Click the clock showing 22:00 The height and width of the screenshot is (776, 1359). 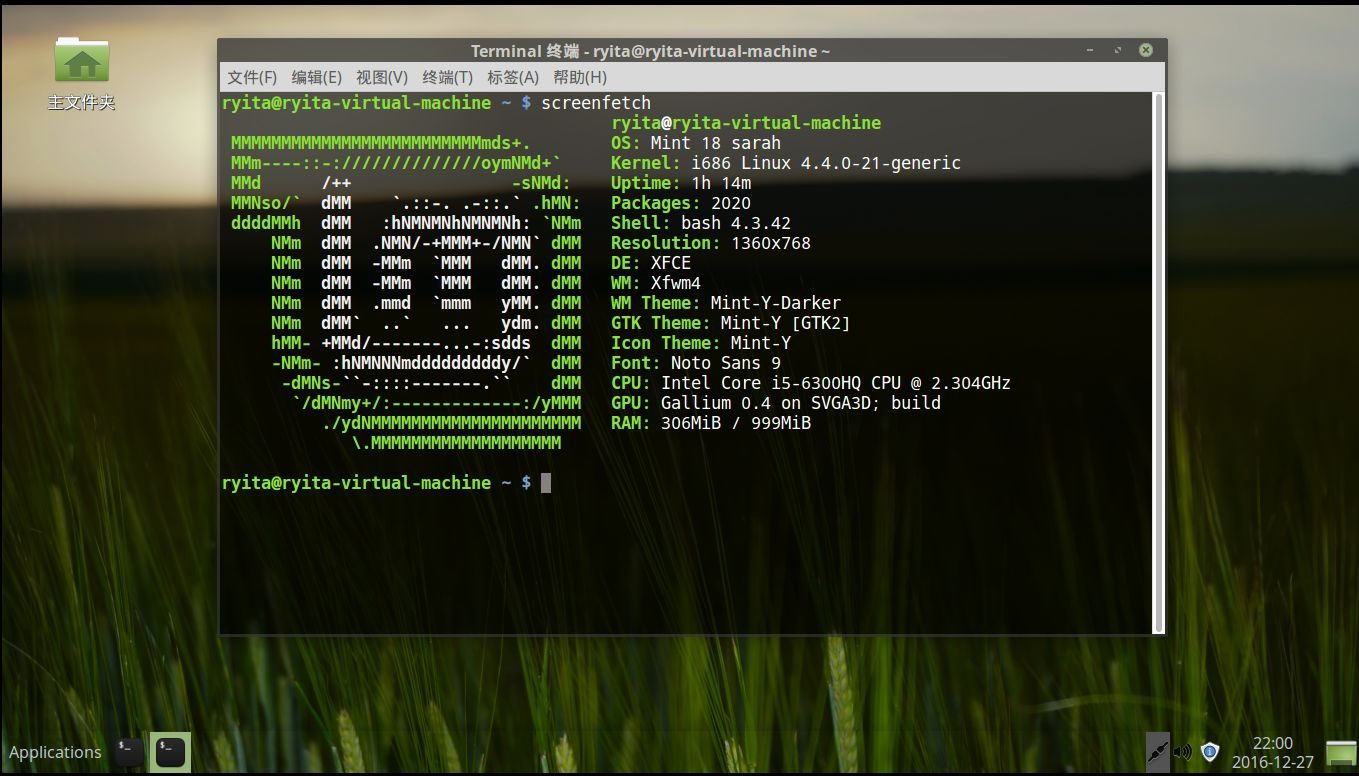tap(1273, 743)
